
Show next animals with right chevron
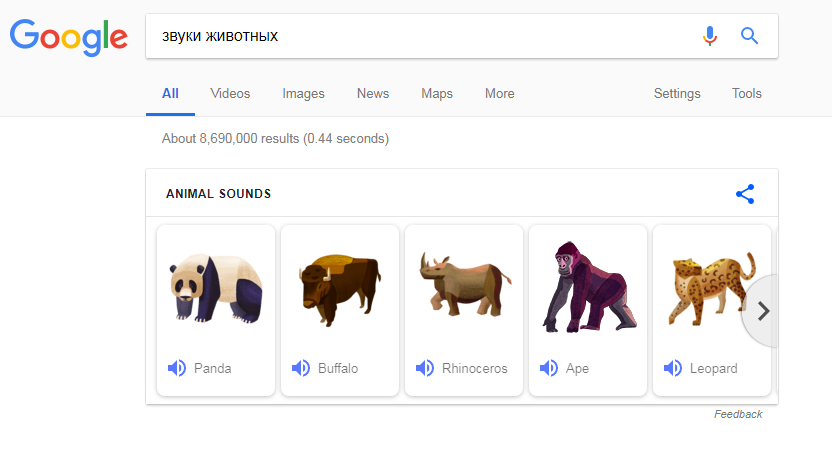tap(764, 311)
